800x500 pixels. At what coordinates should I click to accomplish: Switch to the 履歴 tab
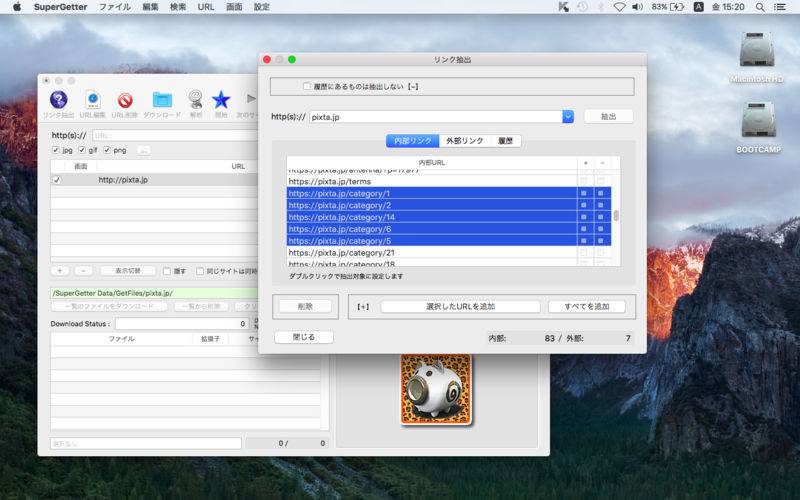click(x=506, y=141)
